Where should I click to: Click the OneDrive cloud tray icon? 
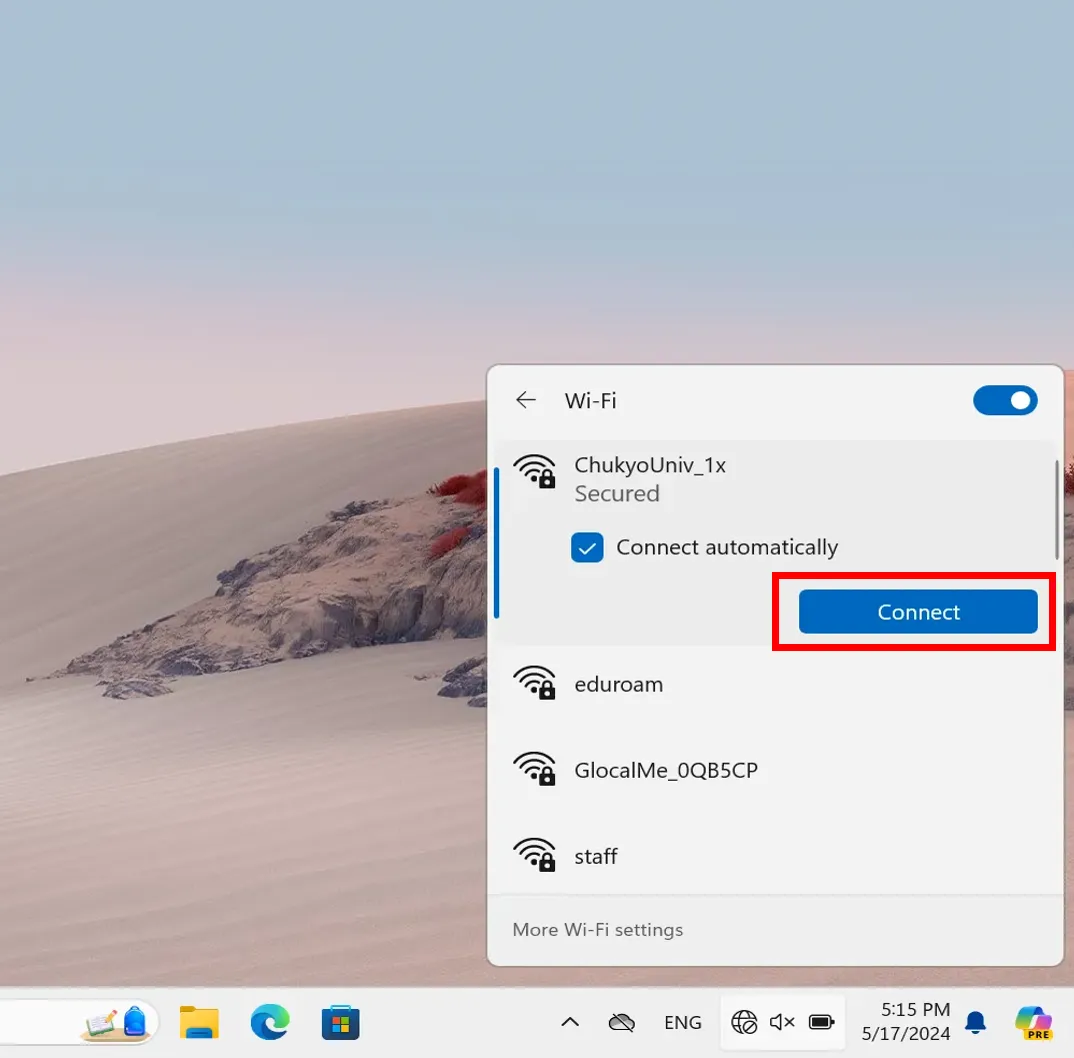pos(622,1022)
